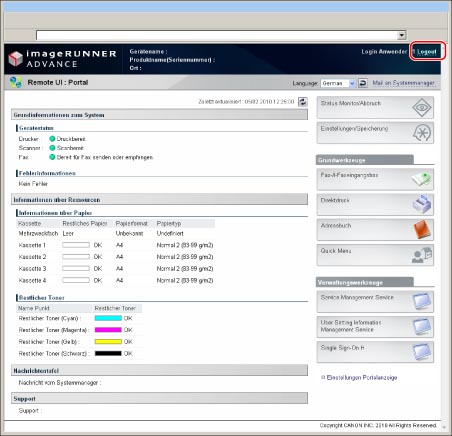Open the Fax/I-Fax inbox icon

click(421, 179)
